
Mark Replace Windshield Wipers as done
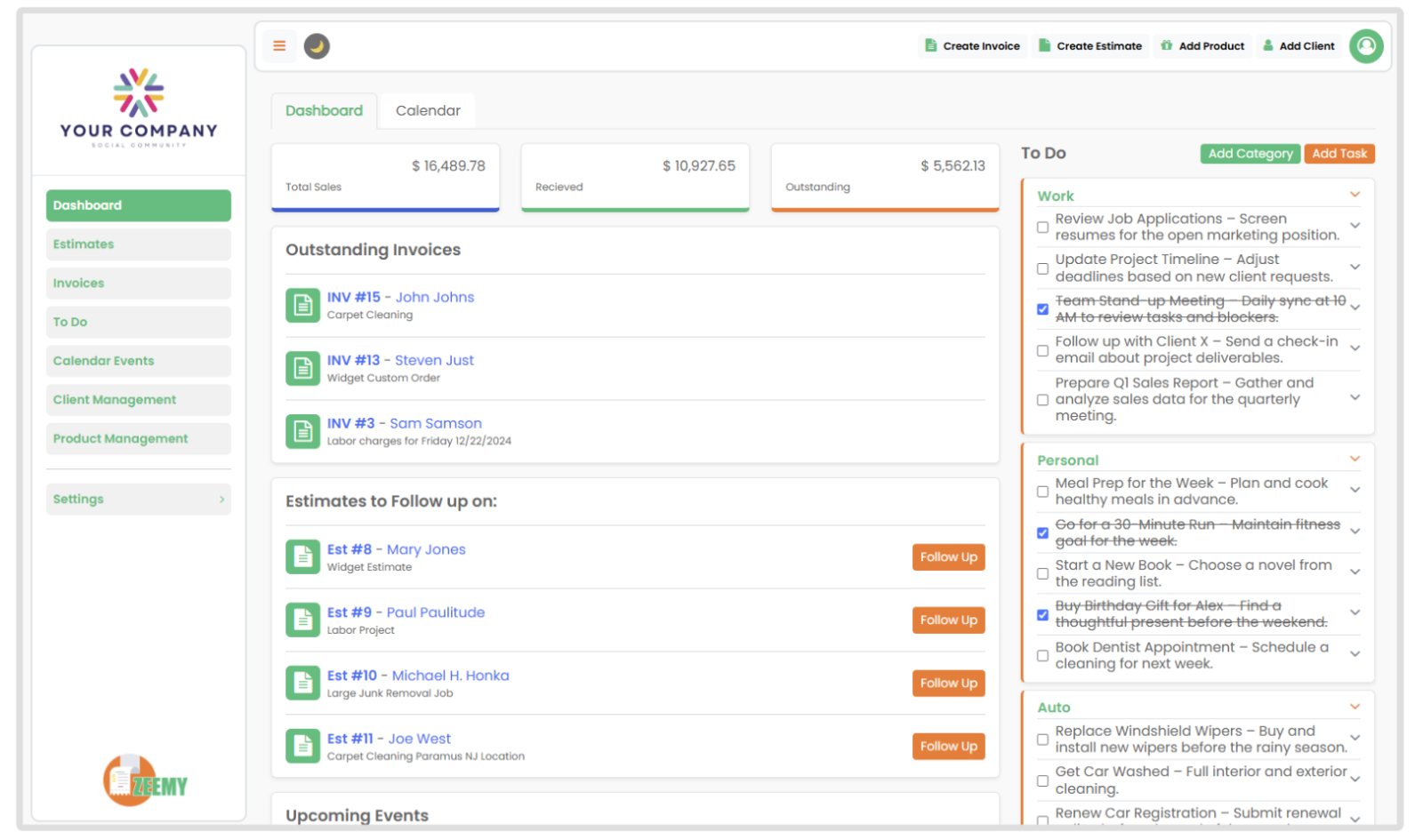tap(1041, 739)
